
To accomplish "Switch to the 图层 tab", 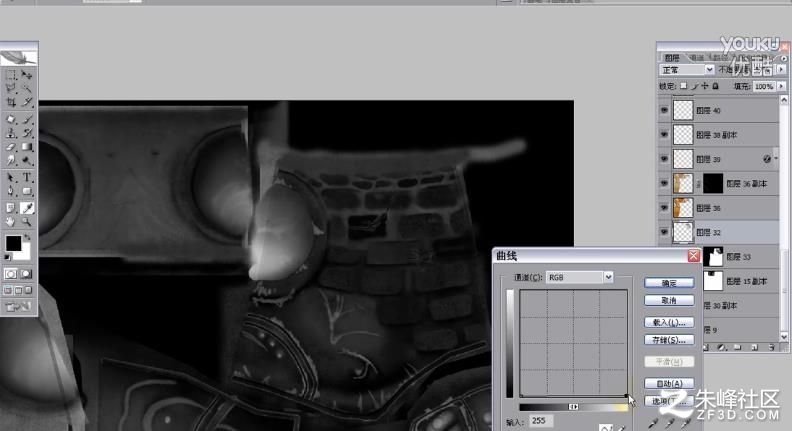I will (672, 58).
